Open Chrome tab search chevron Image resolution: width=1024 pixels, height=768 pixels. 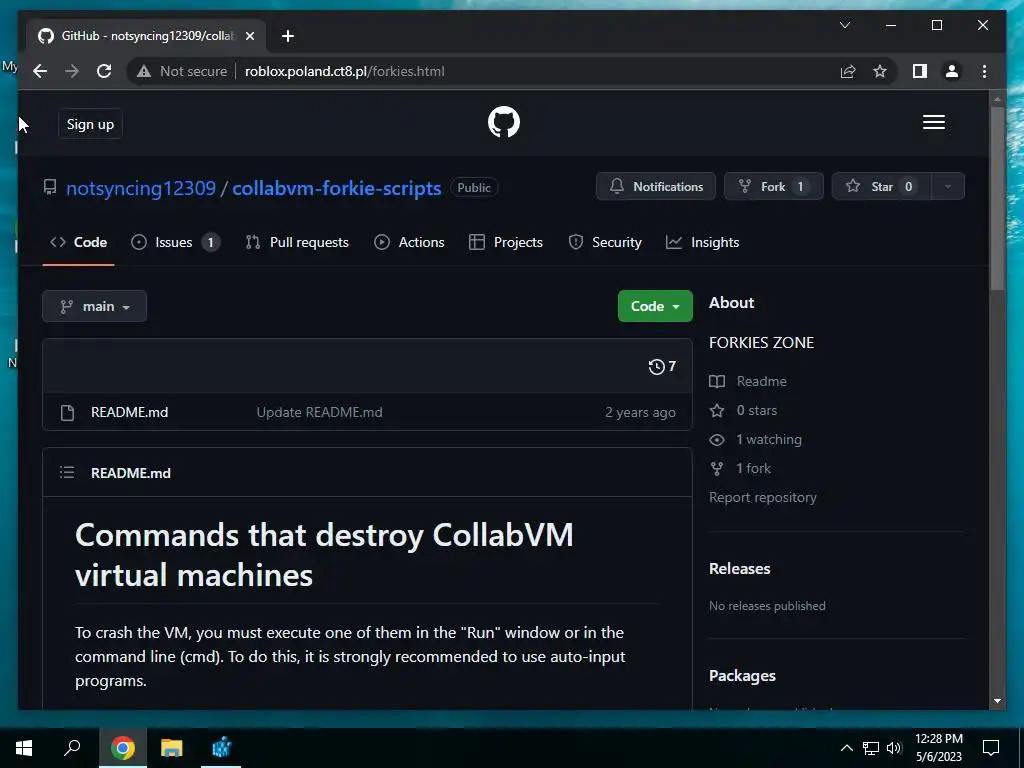(844, 25)
